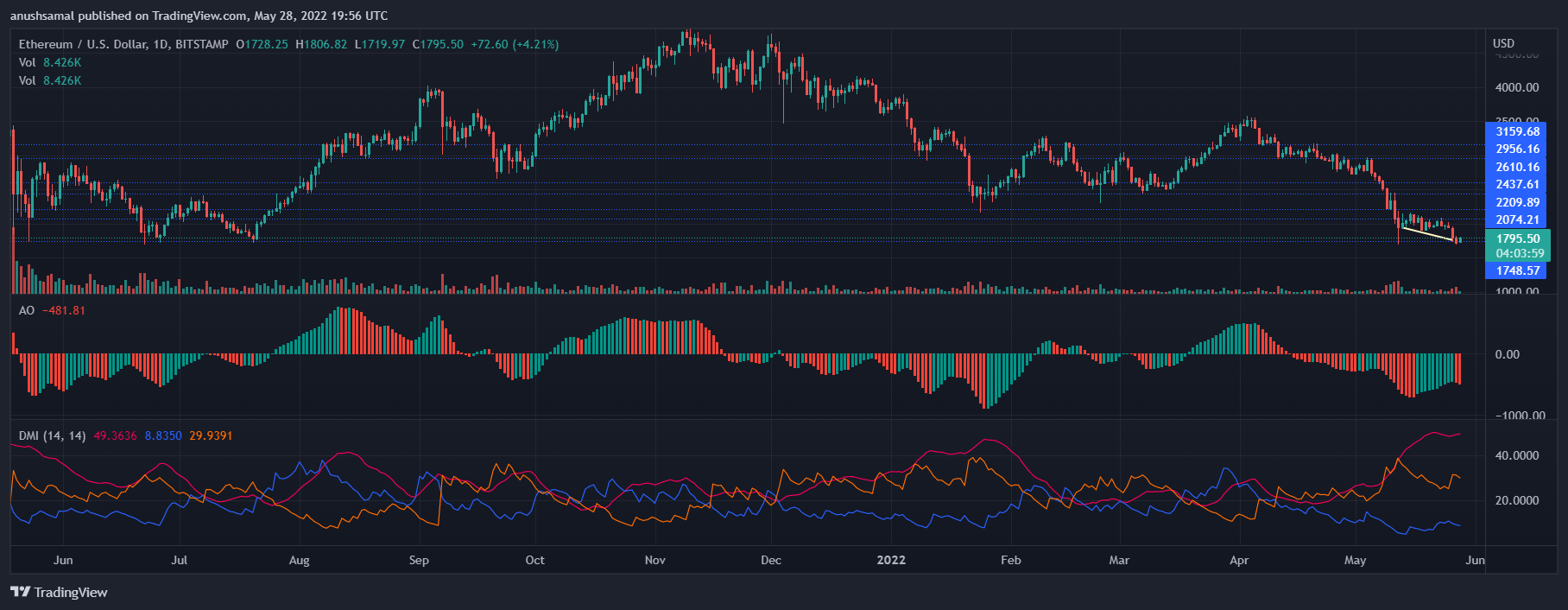
Task: Click the Nov label on the time axis
Action: point(654,560)
